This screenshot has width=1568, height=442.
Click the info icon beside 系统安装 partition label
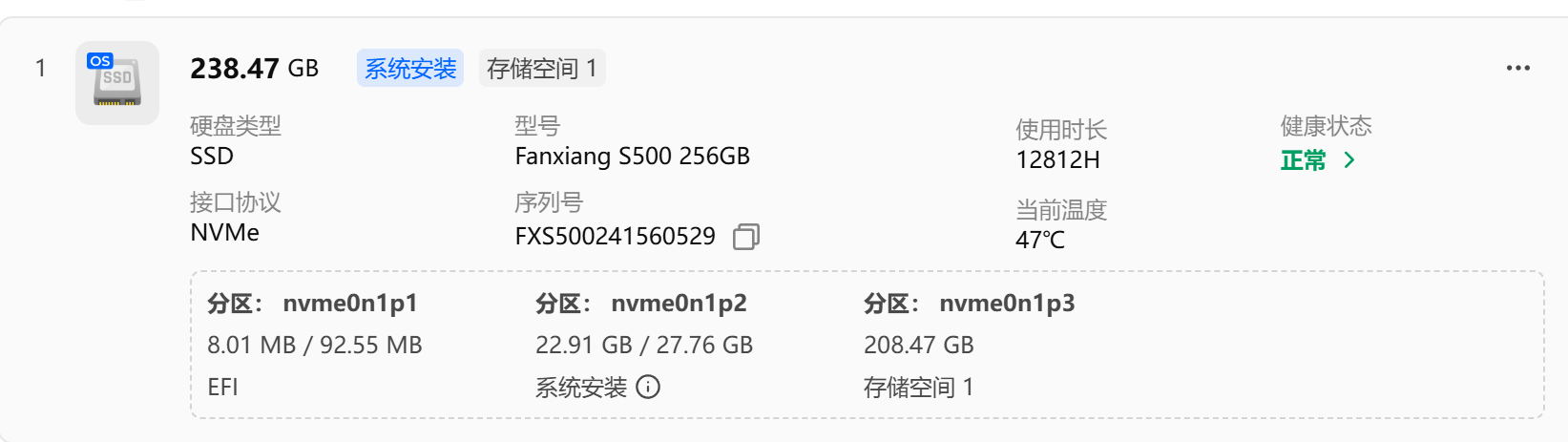coord(648,387)
